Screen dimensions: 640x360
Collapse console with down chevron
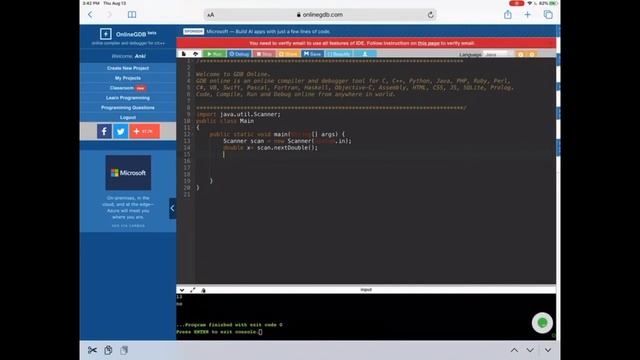(x=182, y=290)
